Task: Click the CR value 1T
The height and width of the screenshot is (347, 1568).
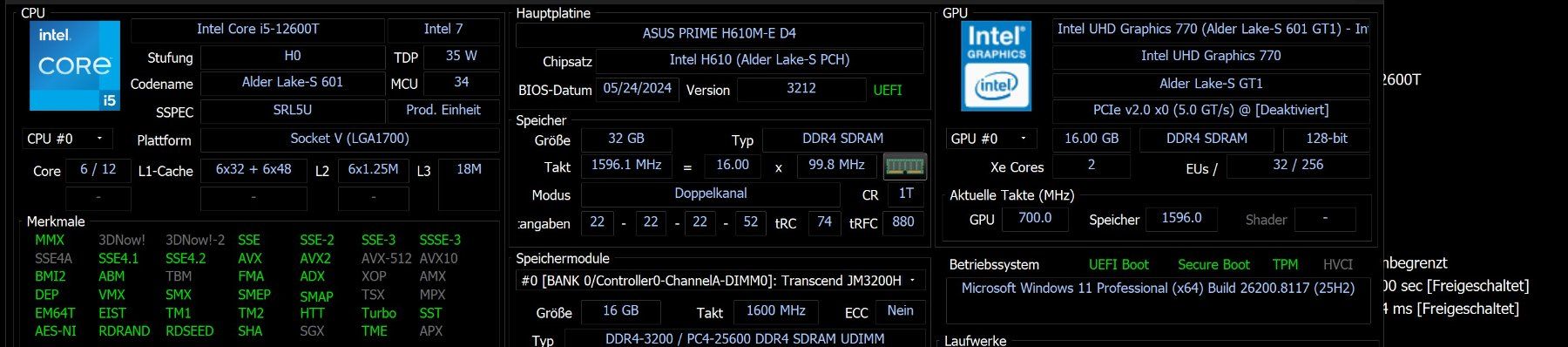Action: click(906, 194)
